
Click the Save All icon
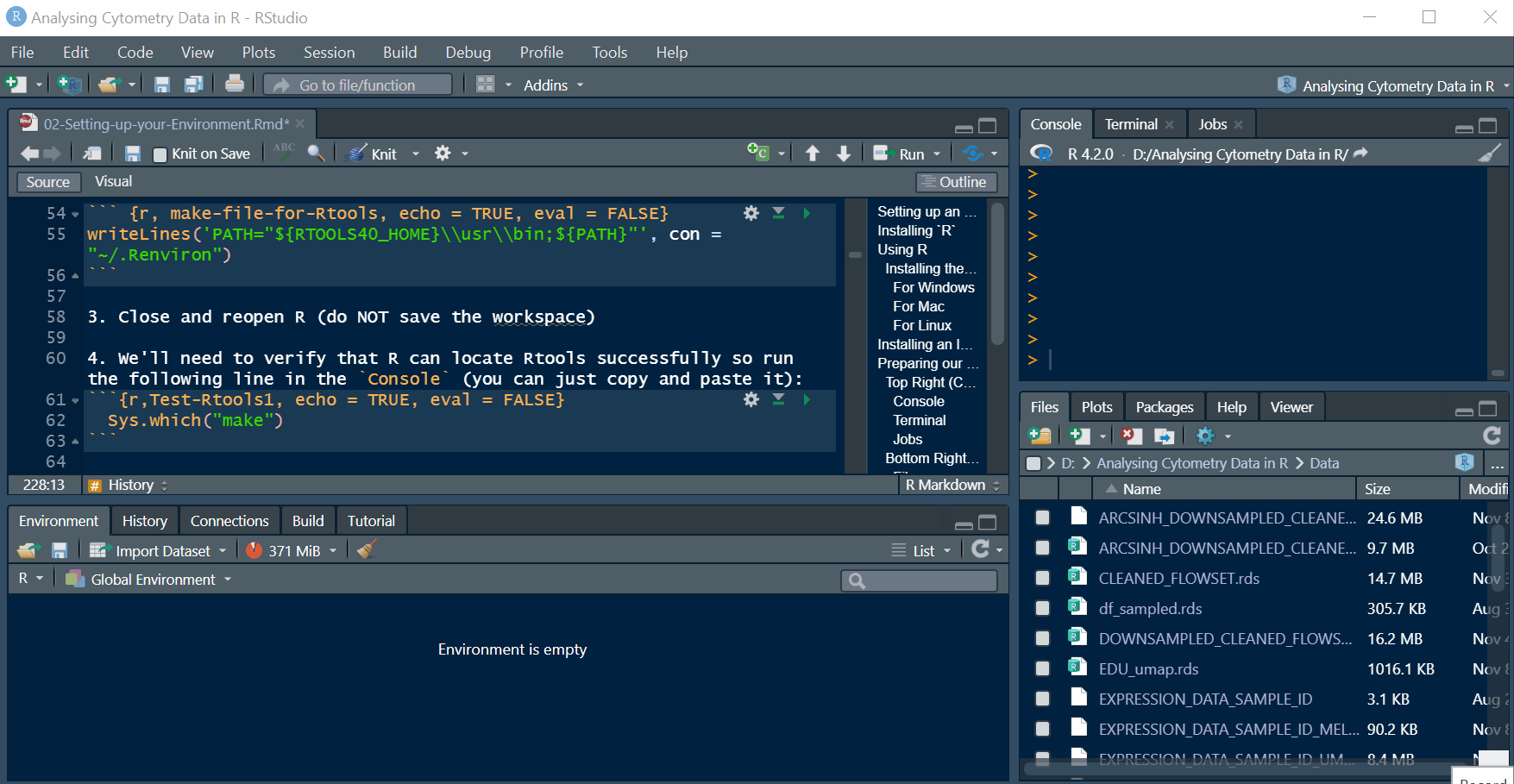(x=194, y=85)
